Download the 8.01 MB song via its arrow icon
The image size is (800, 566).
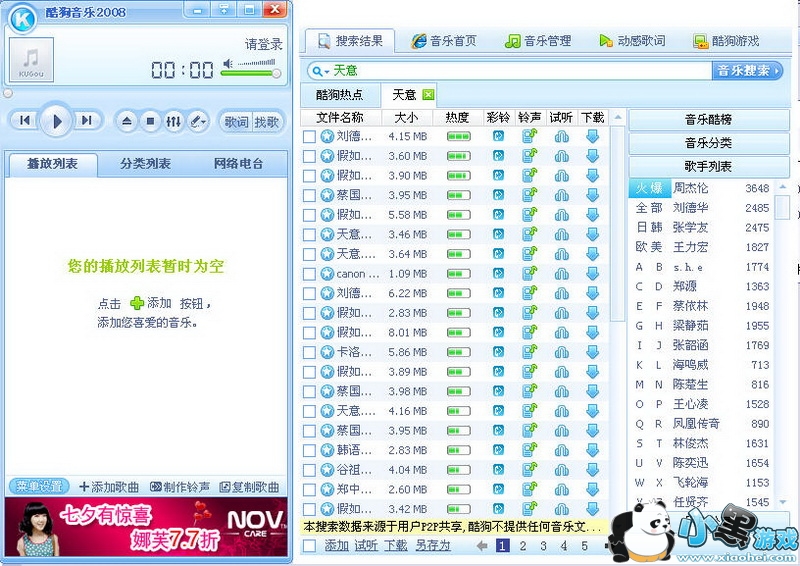[x=592, y=332]
